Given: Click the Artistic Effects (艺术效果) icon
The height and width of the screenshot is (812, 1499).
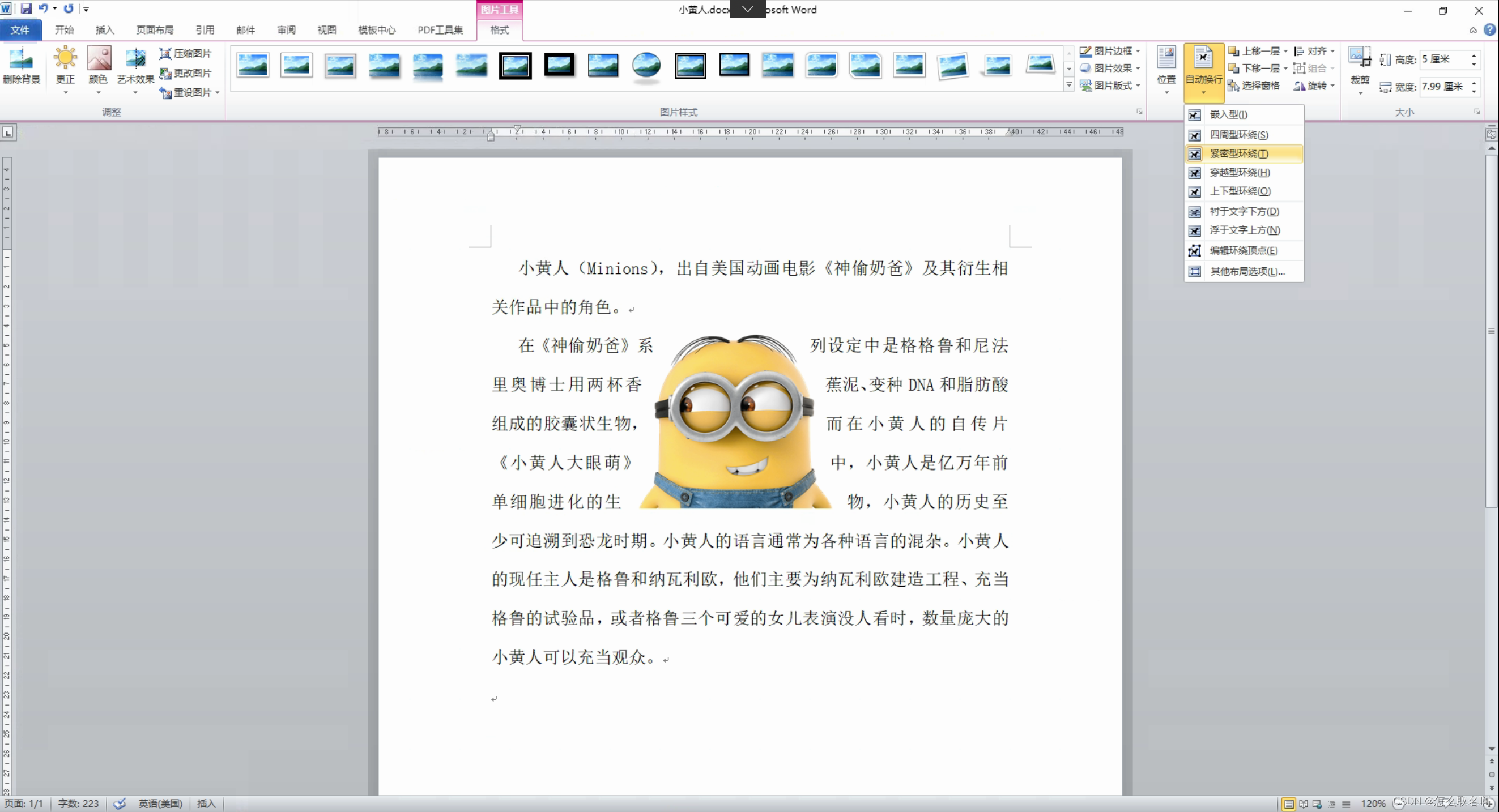Looking at the screenshot, I should (135, 59).
